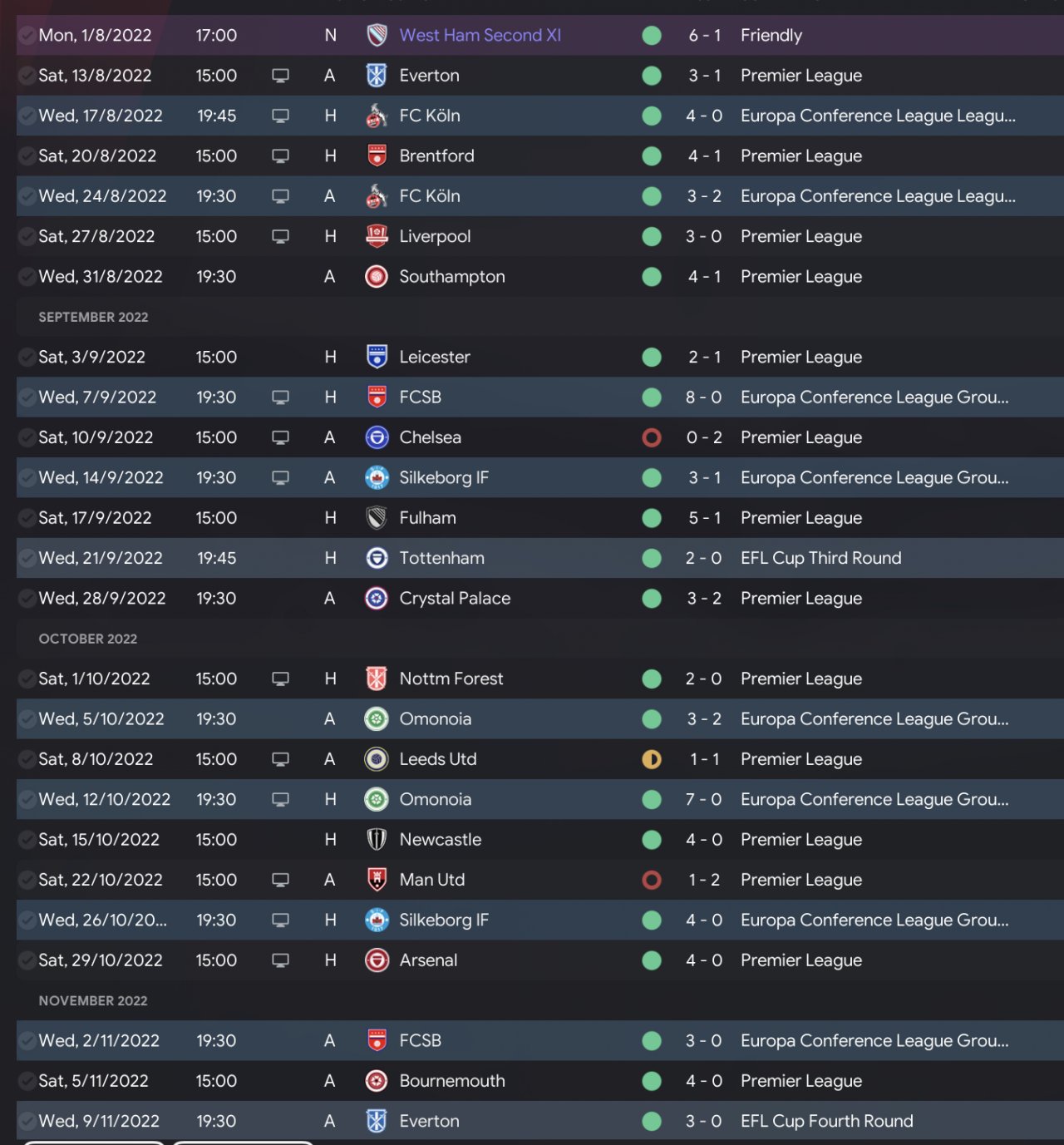Click the Man Utd club badge
Screen dimensions: 1064x1145
pos(377,880)
